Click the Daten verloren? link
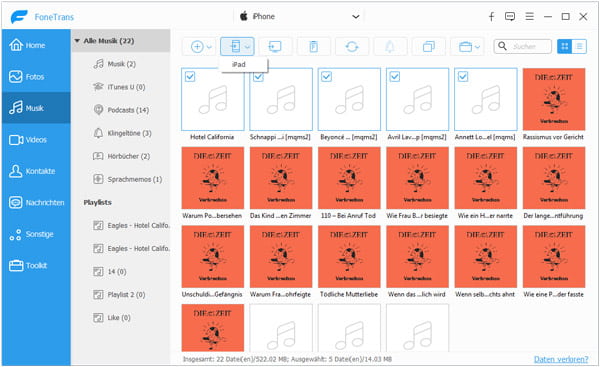The image size is (600, 367). [x=561, y=359]
